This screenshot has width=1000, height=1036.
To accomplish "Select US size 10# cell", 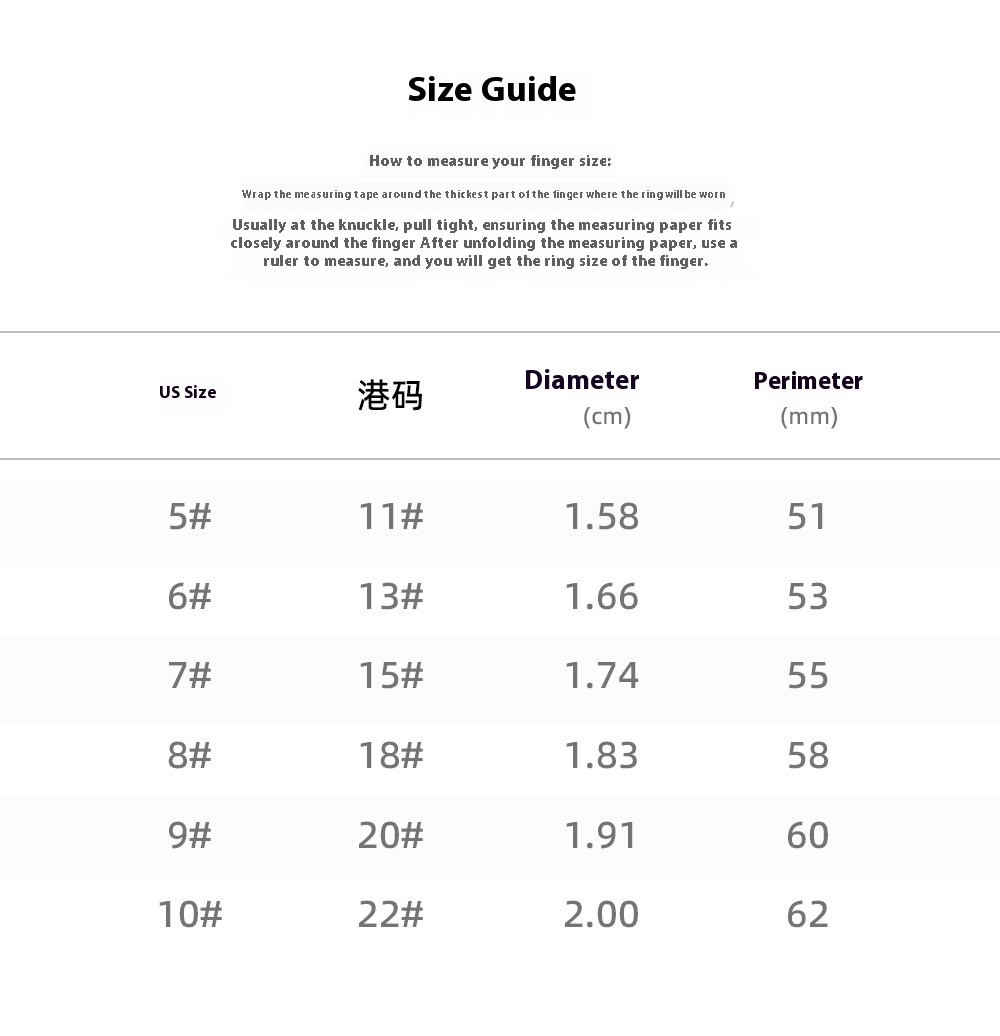I will [x=190, y=914].
